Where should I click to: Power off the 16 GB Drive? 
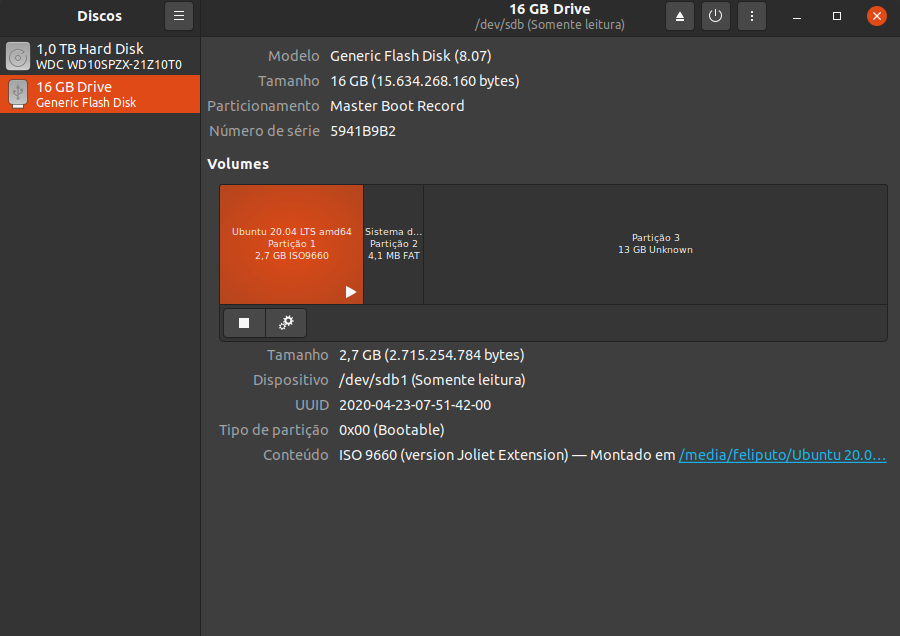[715, 16]
